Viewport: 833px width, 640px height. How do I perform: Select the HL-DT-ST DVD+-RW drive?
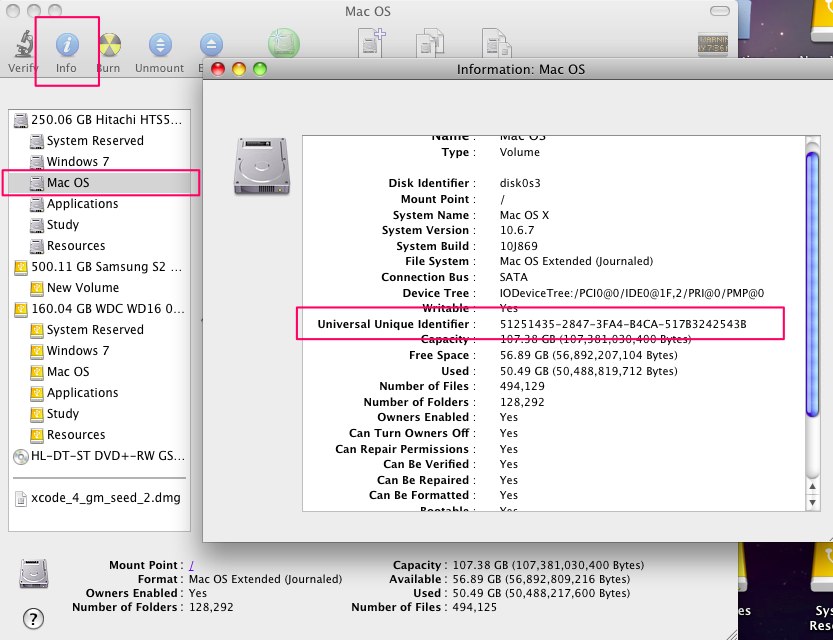[x=99, y=456]
